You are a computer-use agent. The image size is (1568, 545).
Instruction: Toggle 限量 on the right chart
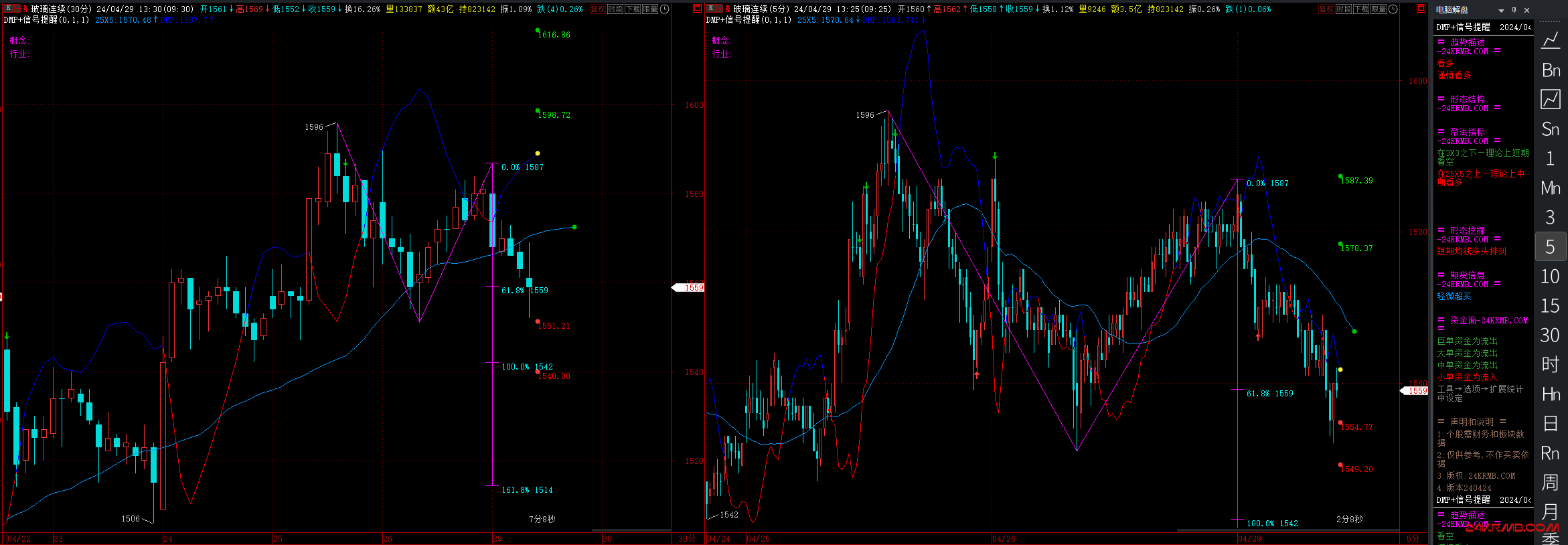pos(1379,9)
